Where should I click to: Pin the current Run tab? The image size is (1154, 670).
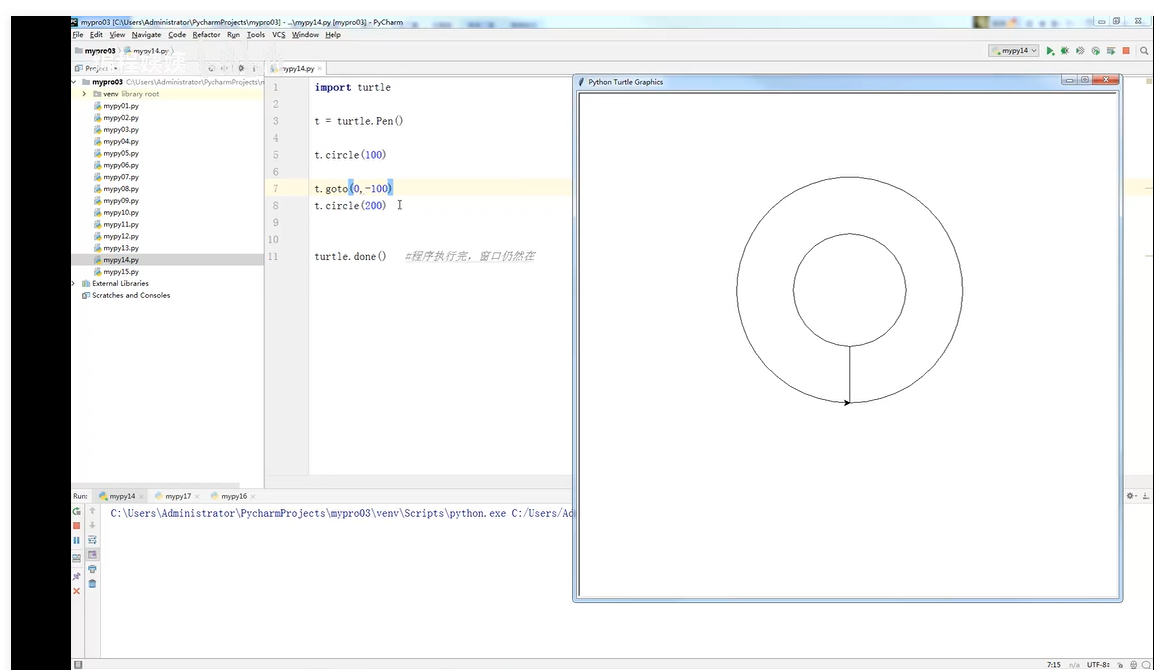(77, 576)
